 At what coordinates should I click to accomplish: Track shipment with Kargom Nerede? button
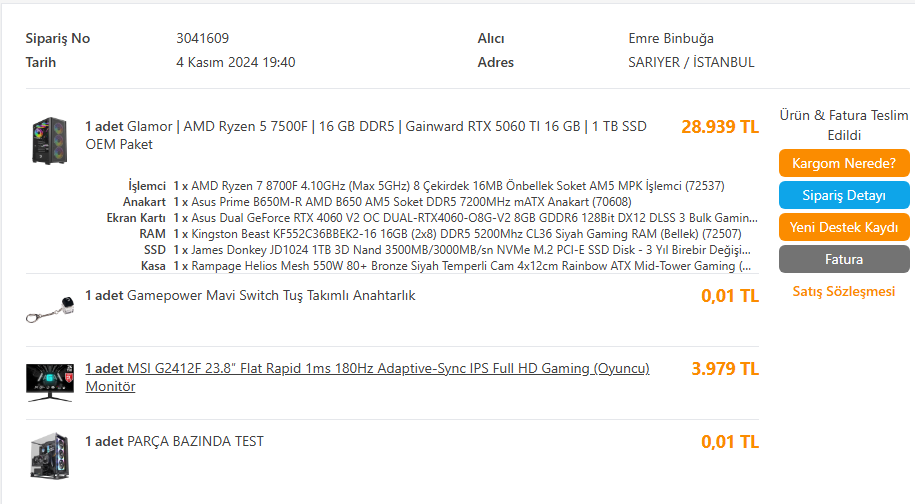coord(844,163)
